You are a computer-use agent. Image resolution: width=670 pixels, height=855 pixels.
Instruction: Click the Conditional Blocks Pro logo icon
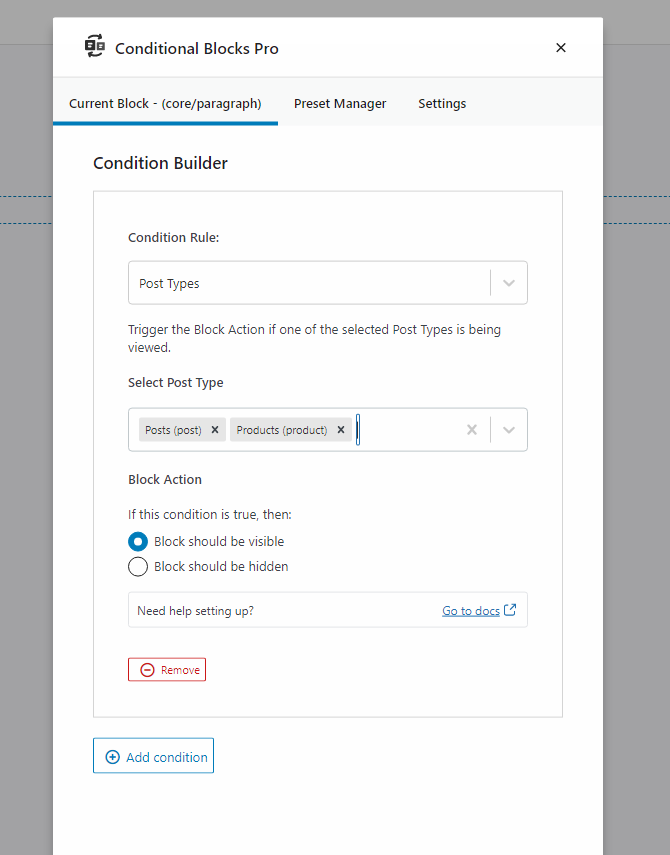click(95, 46)
